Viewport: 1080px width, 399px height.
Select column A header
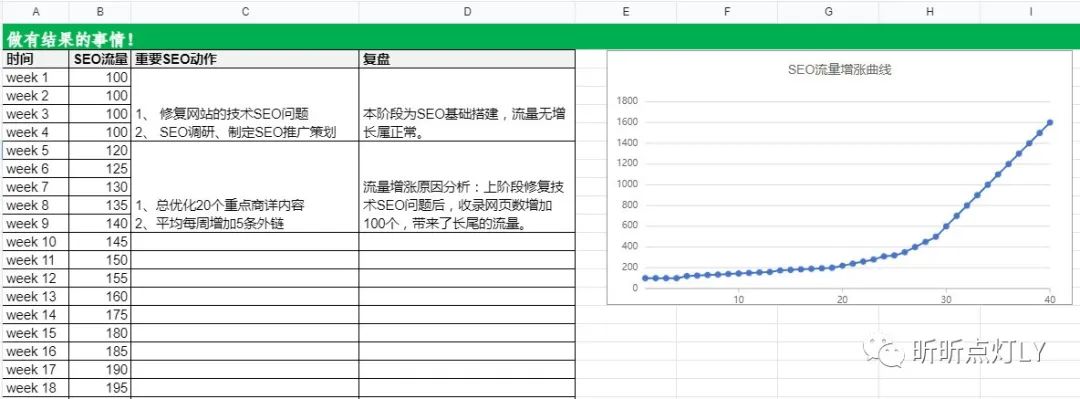click(x=36, y=12)
